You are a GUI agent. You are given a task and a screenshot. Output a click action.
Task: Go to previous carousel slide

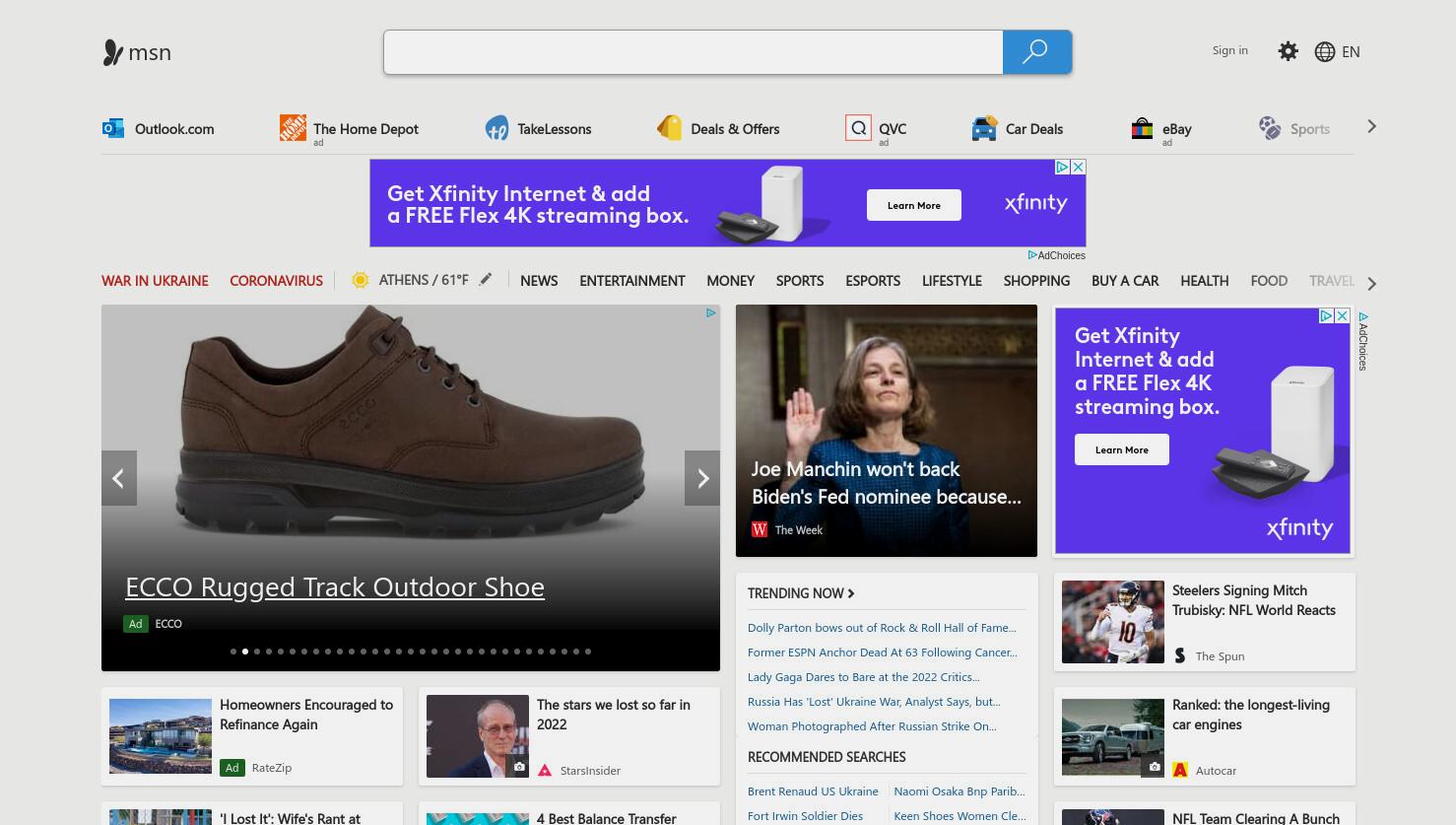point(118,478)
